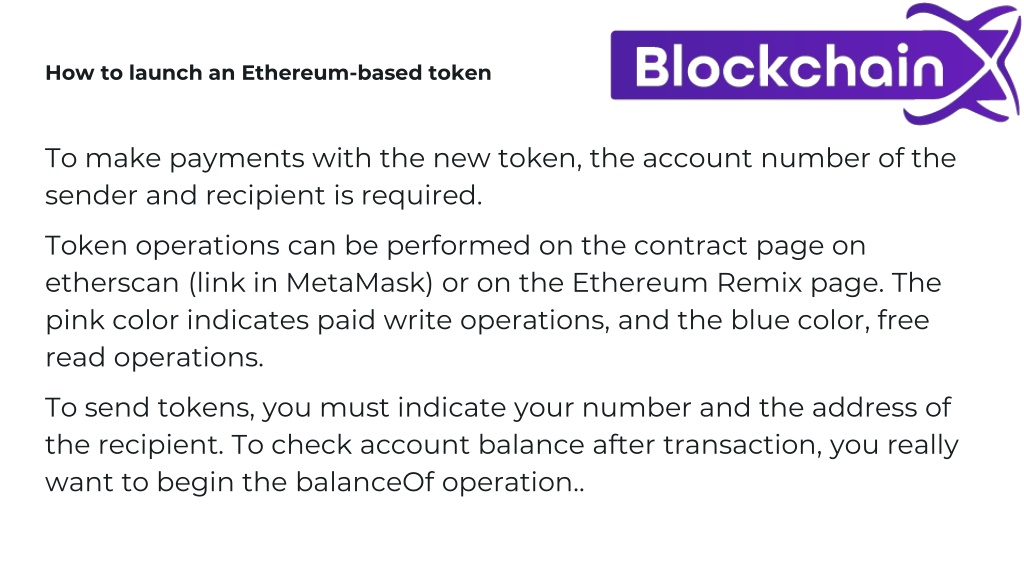Viewport: 1024px width, 576px height.
Task: Click the phrase To send tokens
Action: coord(150,408)
